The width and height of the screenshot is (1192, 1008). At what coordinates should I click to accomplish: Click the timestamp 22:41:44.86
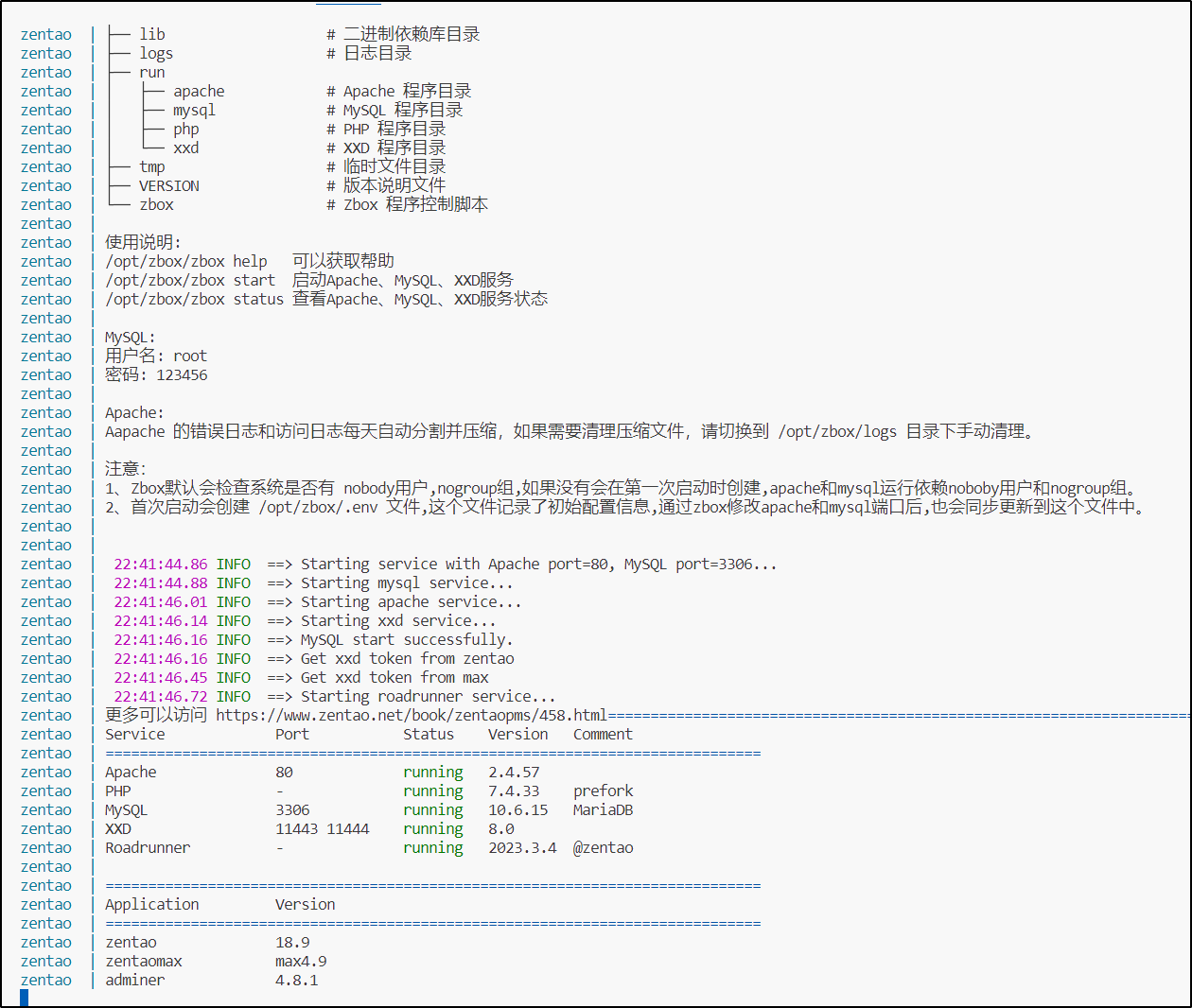[161, 564]
